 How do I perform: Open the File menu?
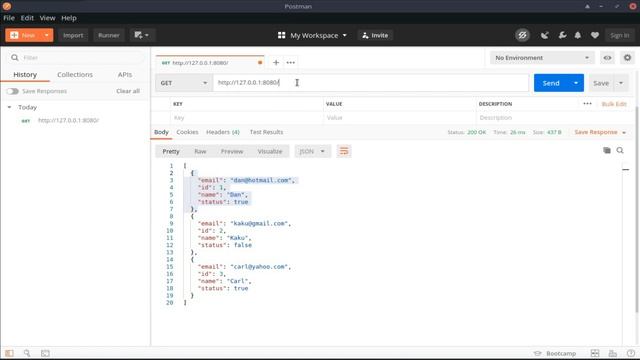tap(9, 18)
